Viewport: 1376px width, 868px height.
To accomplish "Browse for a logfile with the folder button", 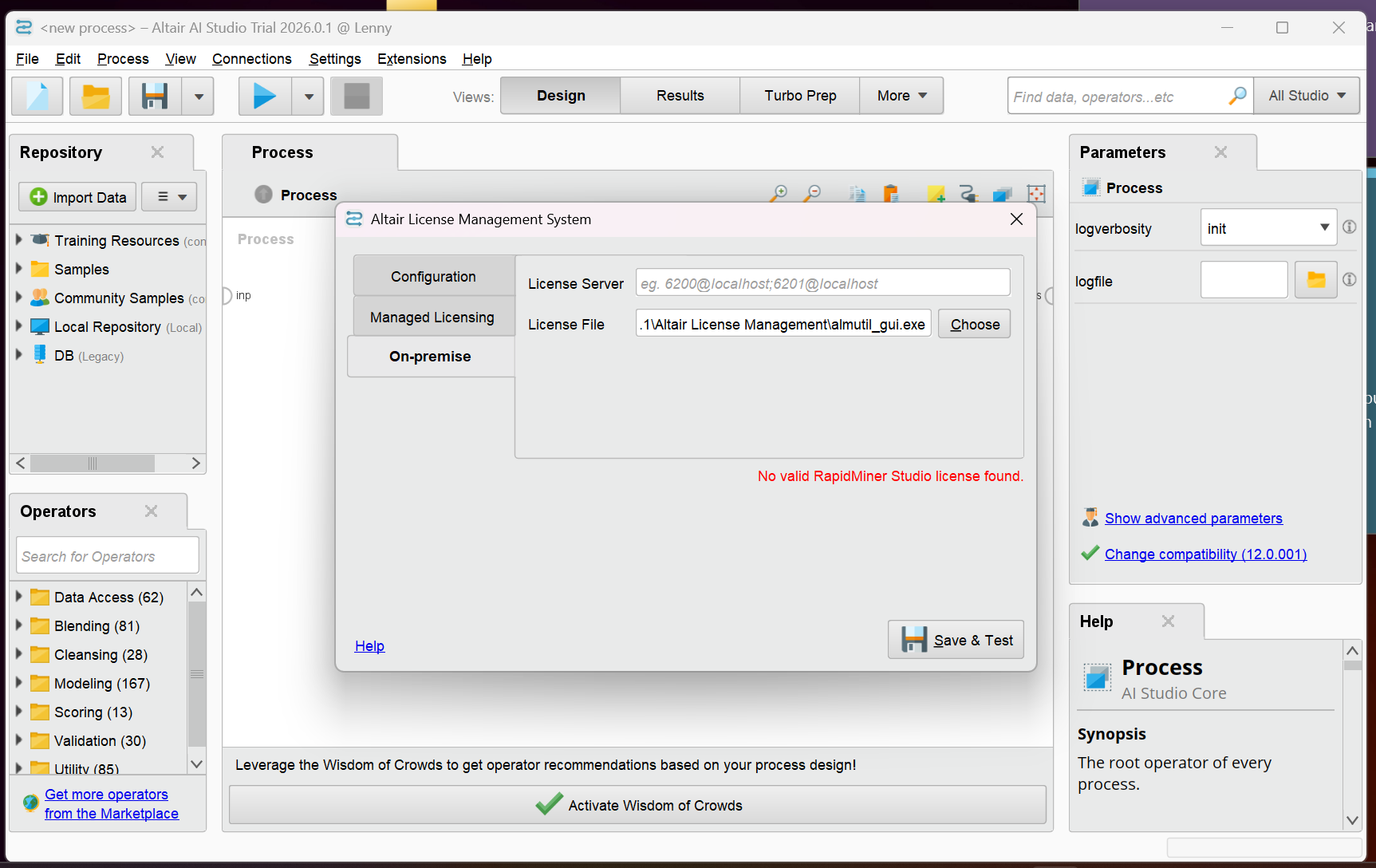I will (1316, 280).
